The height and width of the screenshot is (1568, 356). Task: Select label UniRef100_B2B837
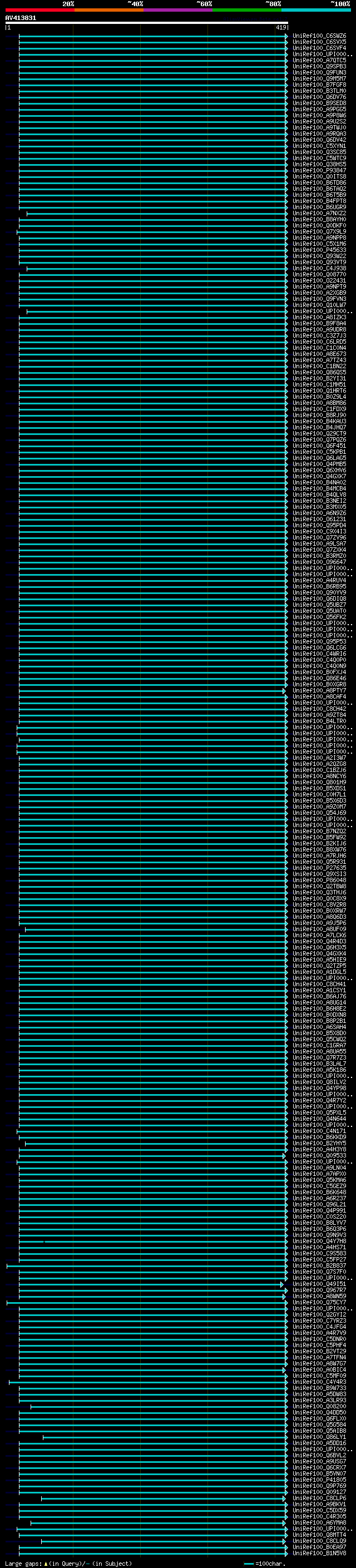point(319,1266)
